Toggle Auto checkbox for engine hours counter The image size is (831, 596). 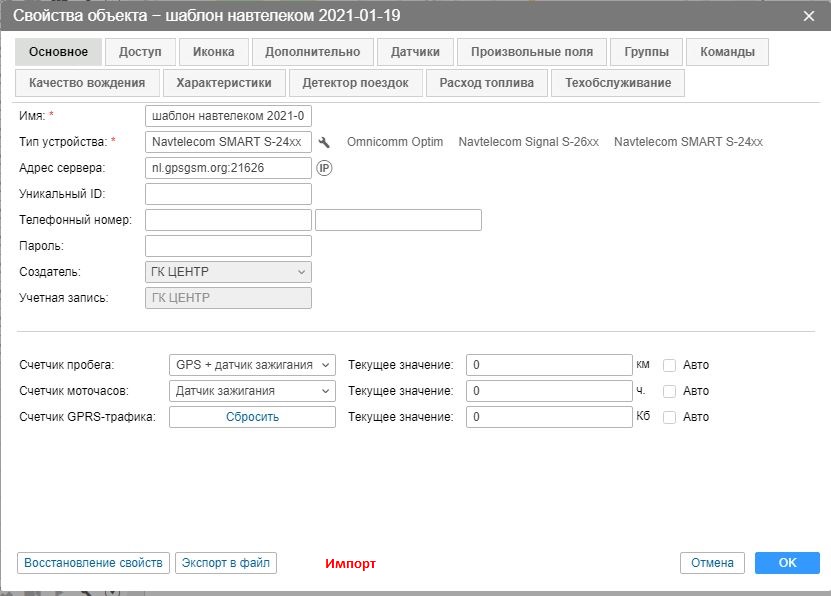pyautogui.click(x=670, y=391)
